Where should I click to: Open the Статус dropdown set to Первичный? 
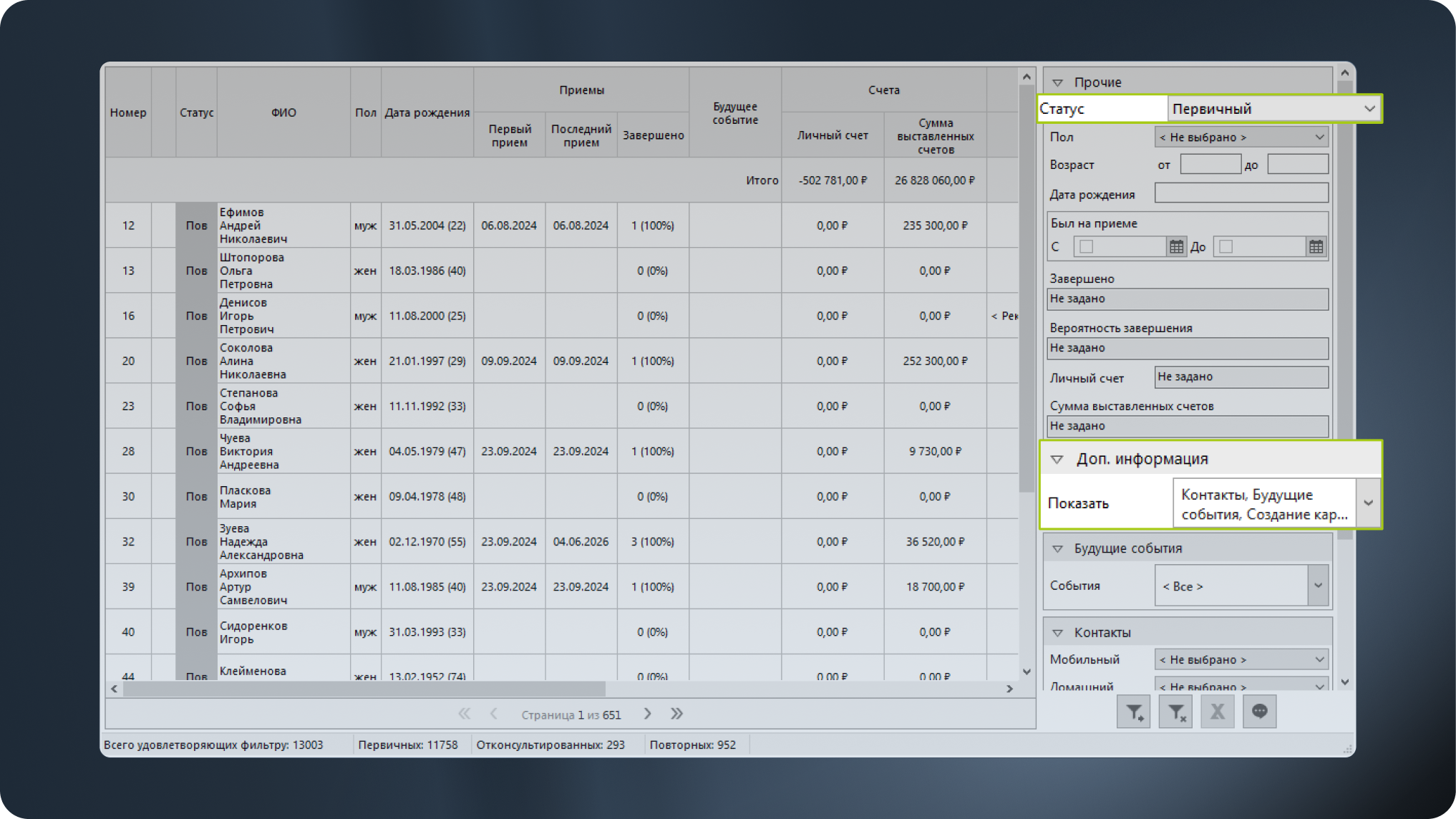1273,109
